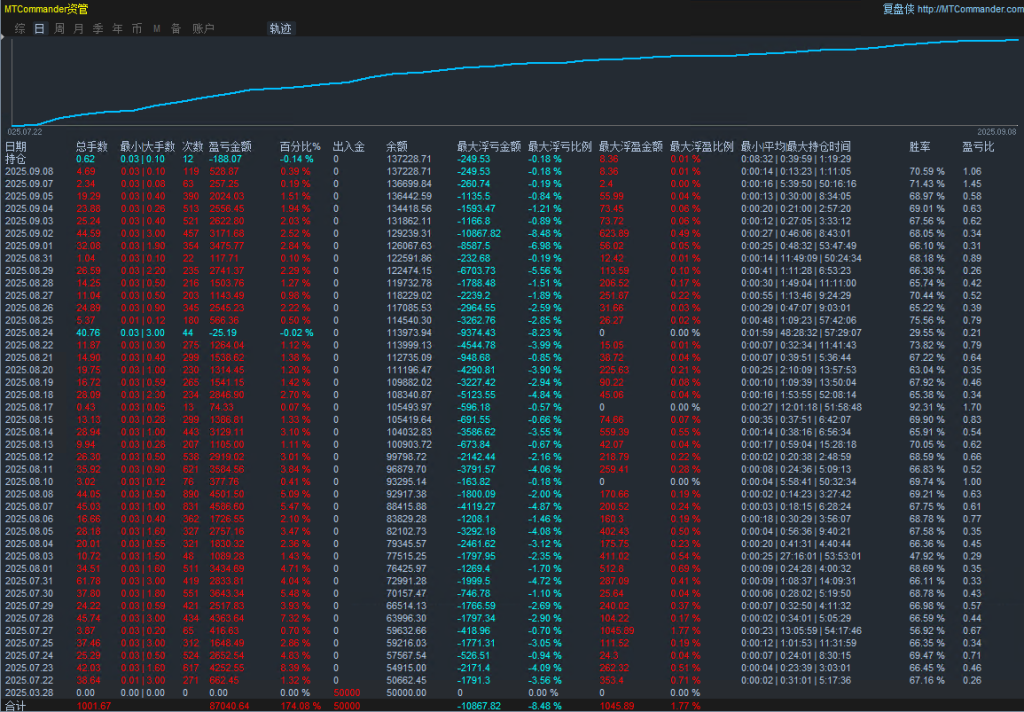Select the 2025.09.02 date row
Screen dimensions: 1024x712
(x=26, y=233)
